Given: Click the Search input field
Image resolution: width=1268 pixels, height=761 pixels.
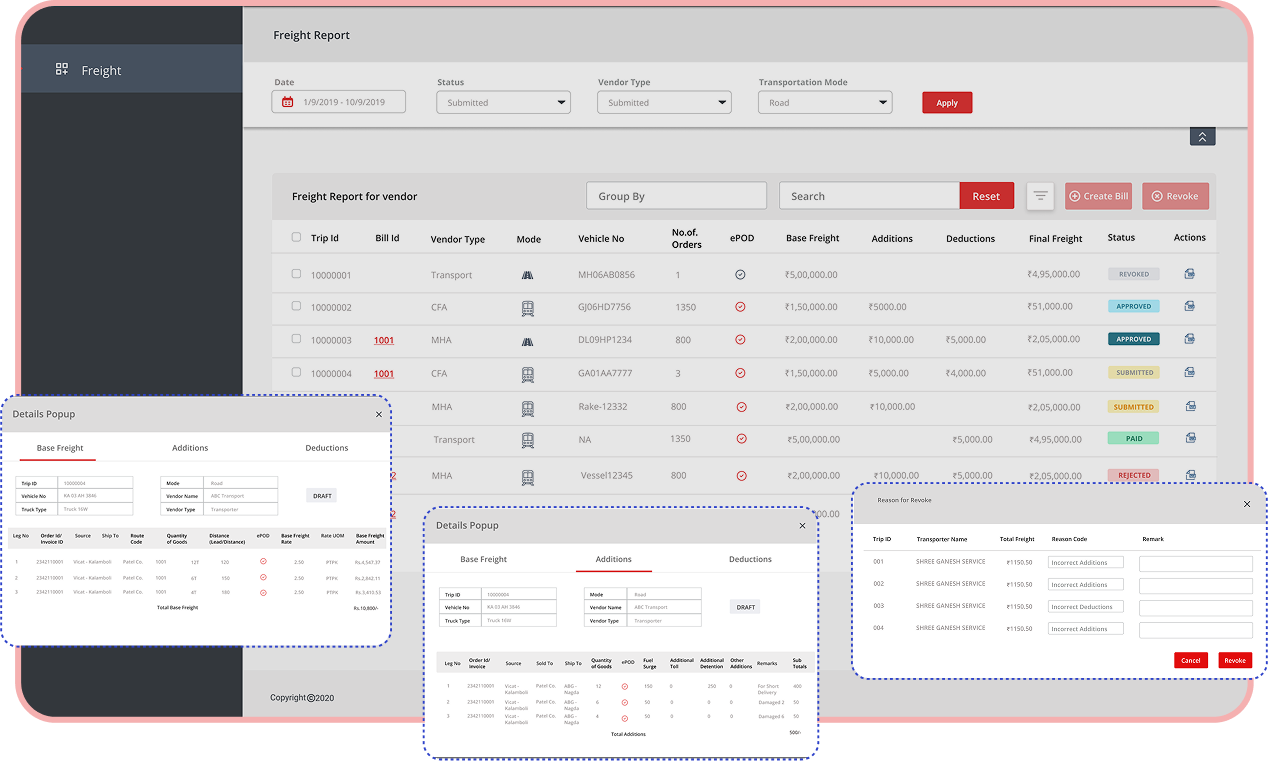Looking at the screenshot, I should coord(868,196).
